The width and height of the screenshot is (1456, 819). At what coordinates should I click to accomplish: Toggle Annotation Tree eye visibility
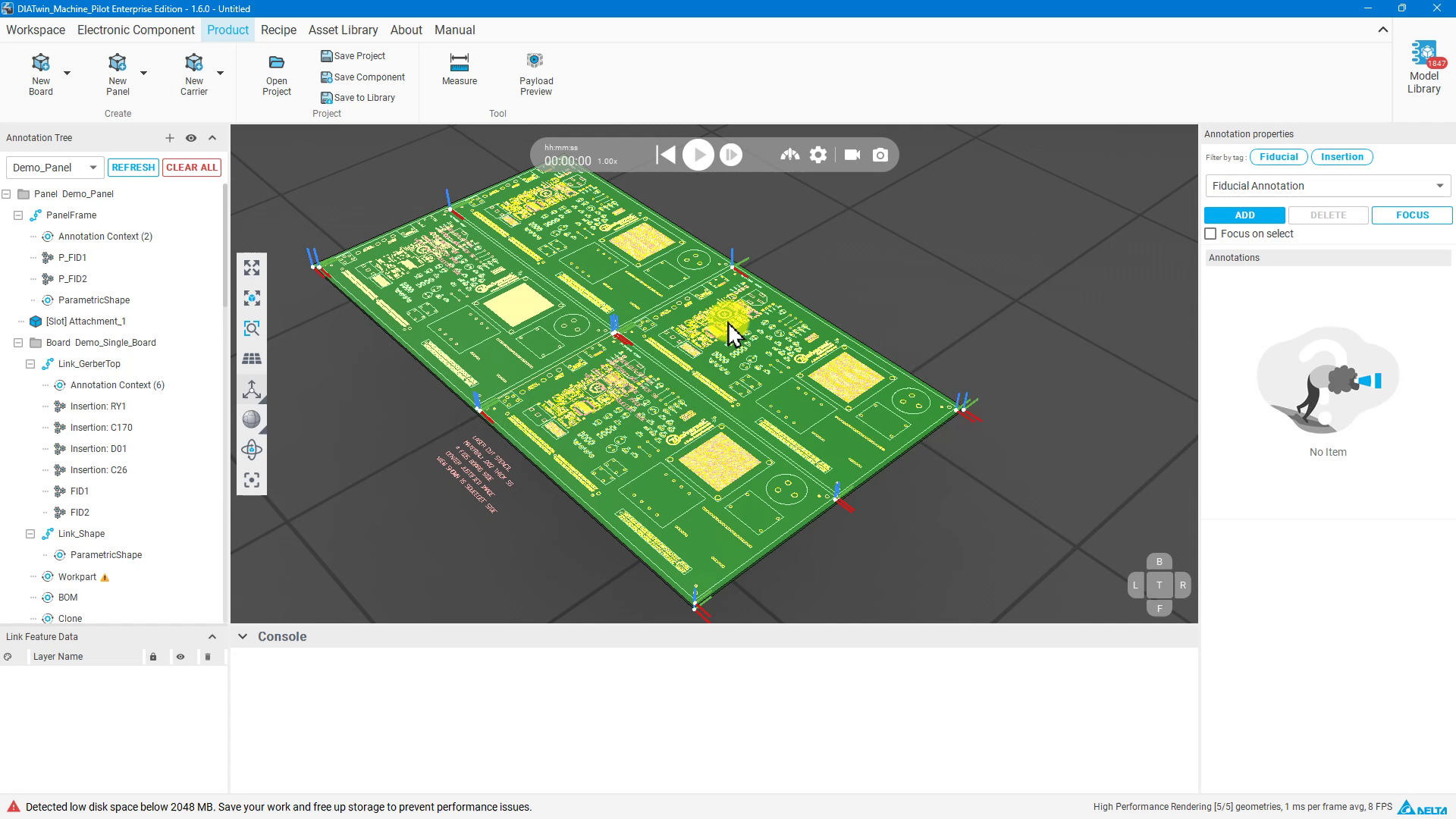[191, 138]
